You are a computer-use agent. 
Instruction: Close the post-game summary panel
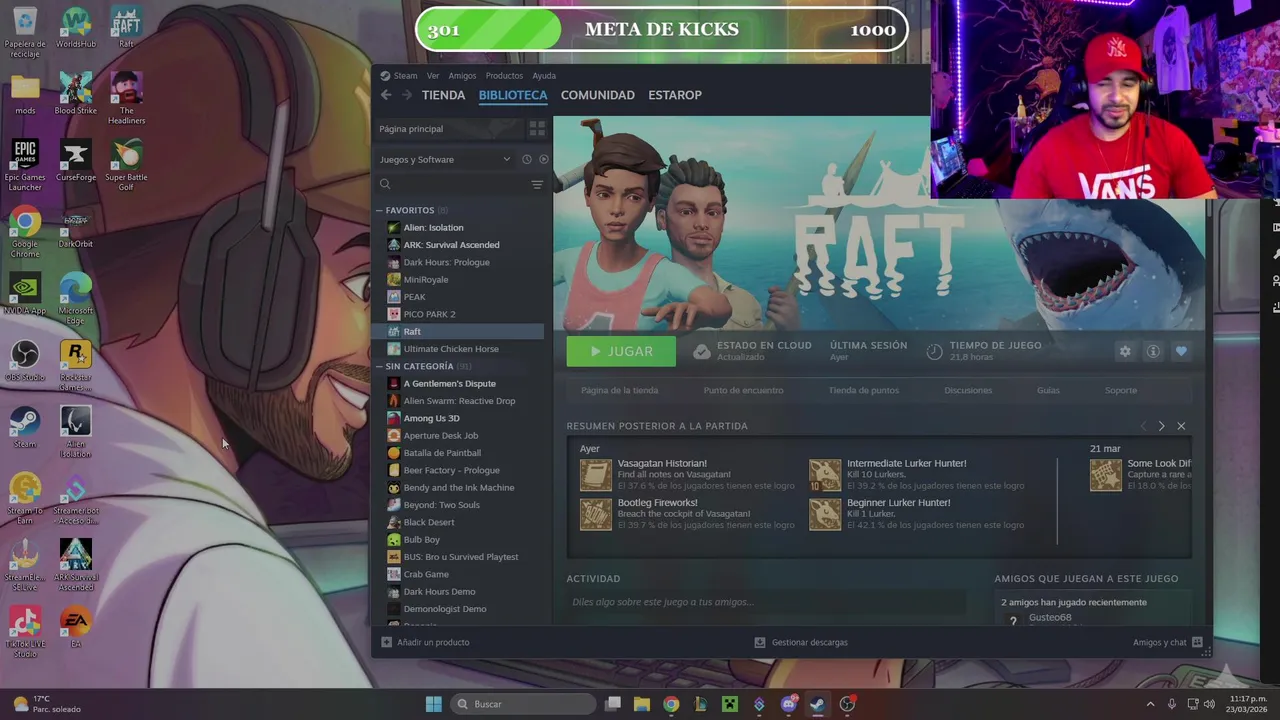pos(1181,426)
